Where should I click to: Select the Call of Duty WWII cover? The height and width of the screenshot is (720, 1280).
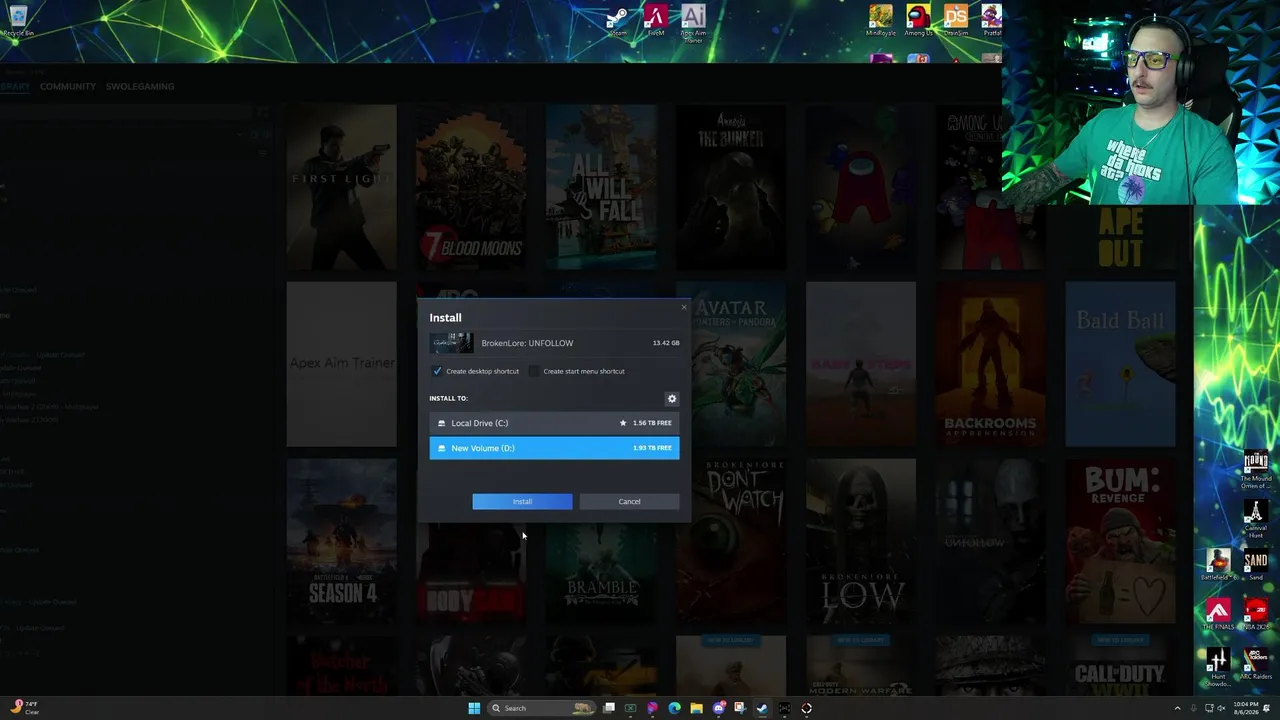pos(1120,665)
